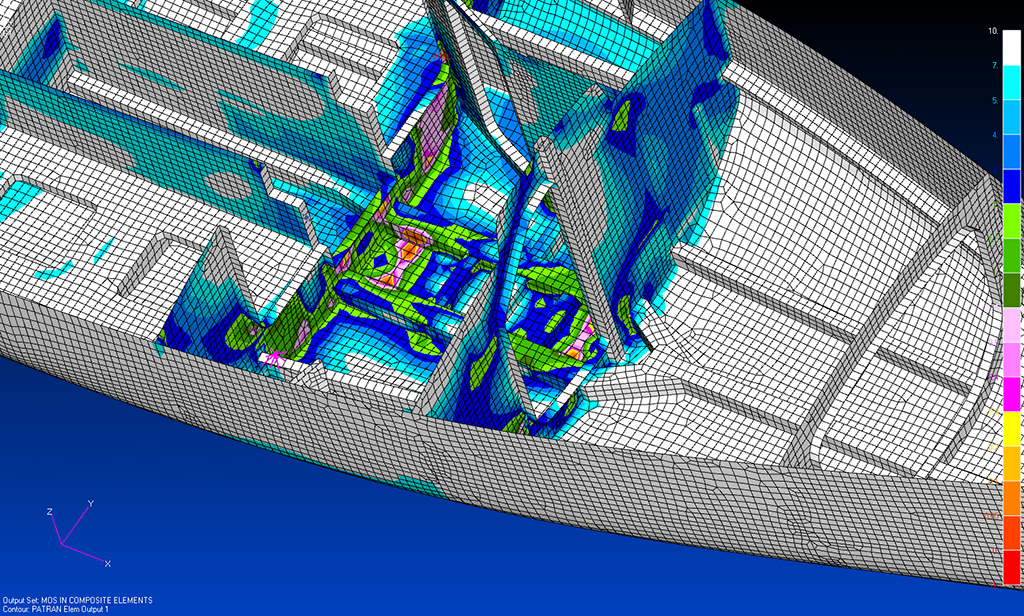
Task: Click the legend maximum value 10.
Action: 992,32
